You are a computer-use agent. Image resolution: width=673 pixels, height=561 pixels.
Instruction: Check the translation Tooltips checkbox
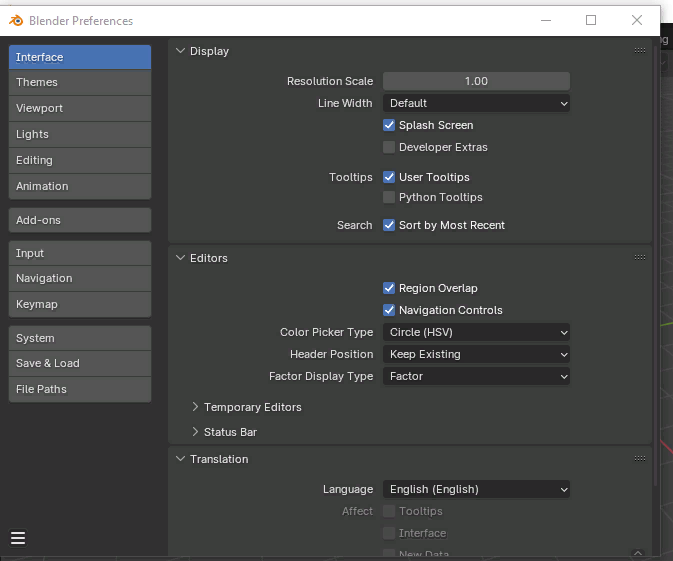click(389, 511)
